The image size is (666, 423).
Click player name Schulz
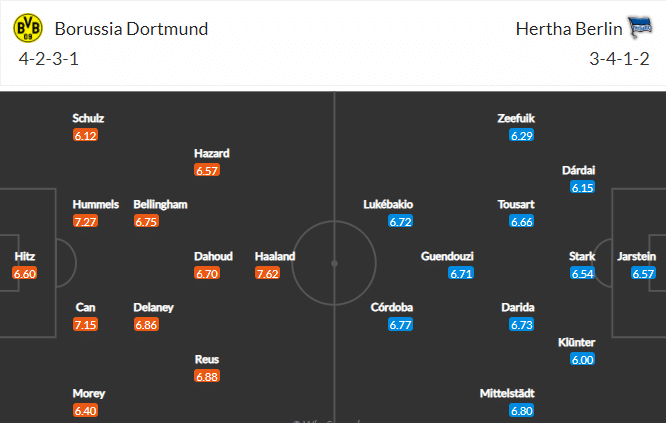tap(88, 118)
